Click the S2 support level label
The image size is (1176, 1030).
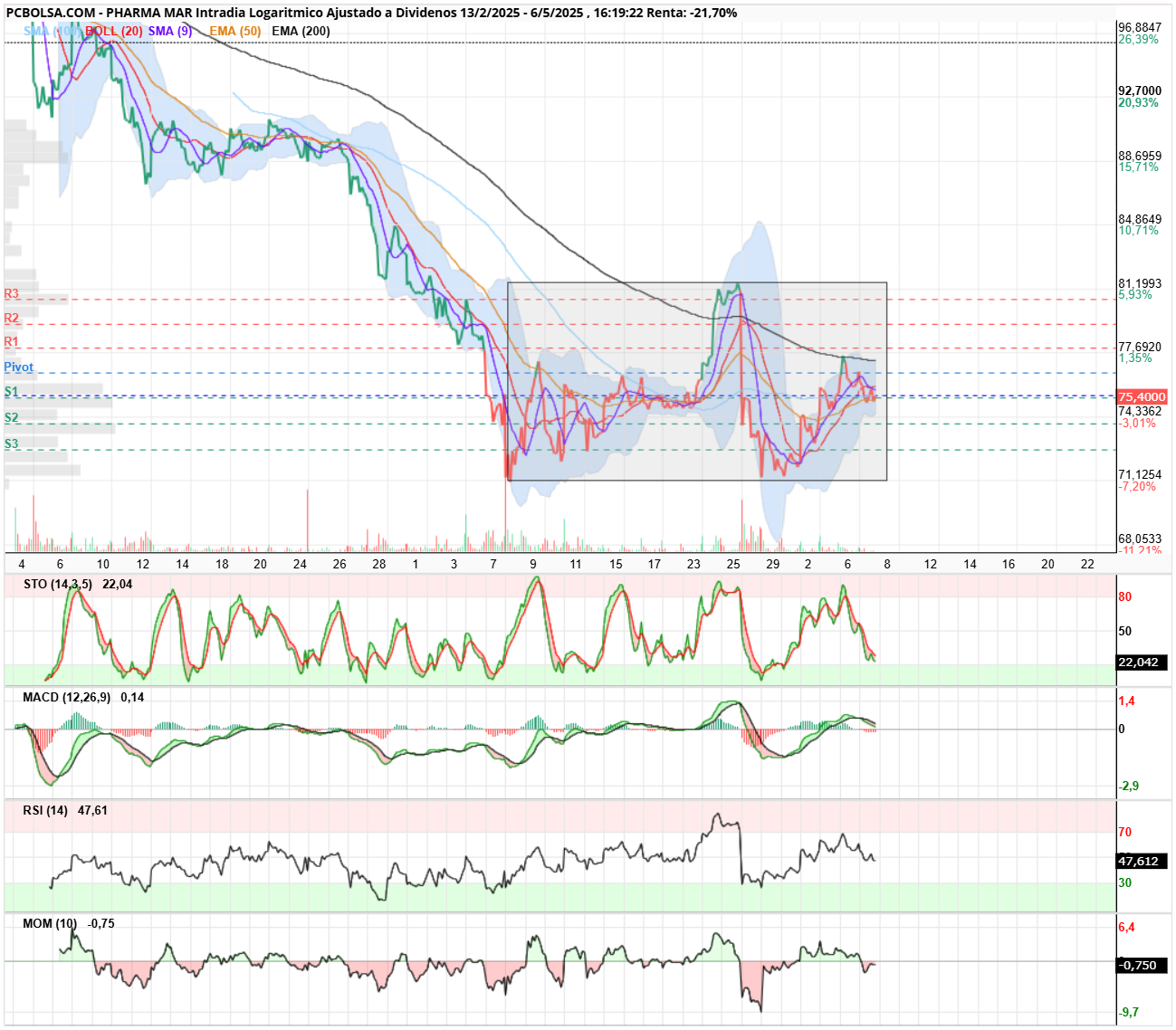pyautogui.click(x=12, y=418)
